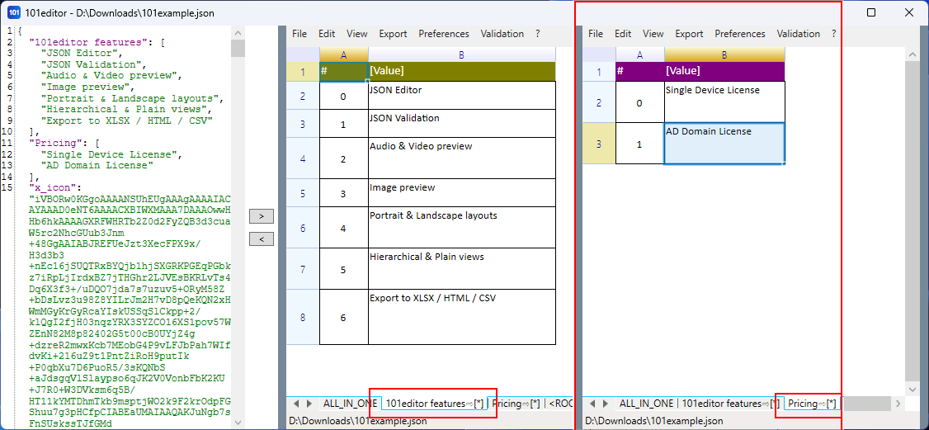The width and height of the screenshot is (929, 430).
Task: Select the ALL_IN_ONE sheet tab in left pane
Action: click(x=350, y=403)
